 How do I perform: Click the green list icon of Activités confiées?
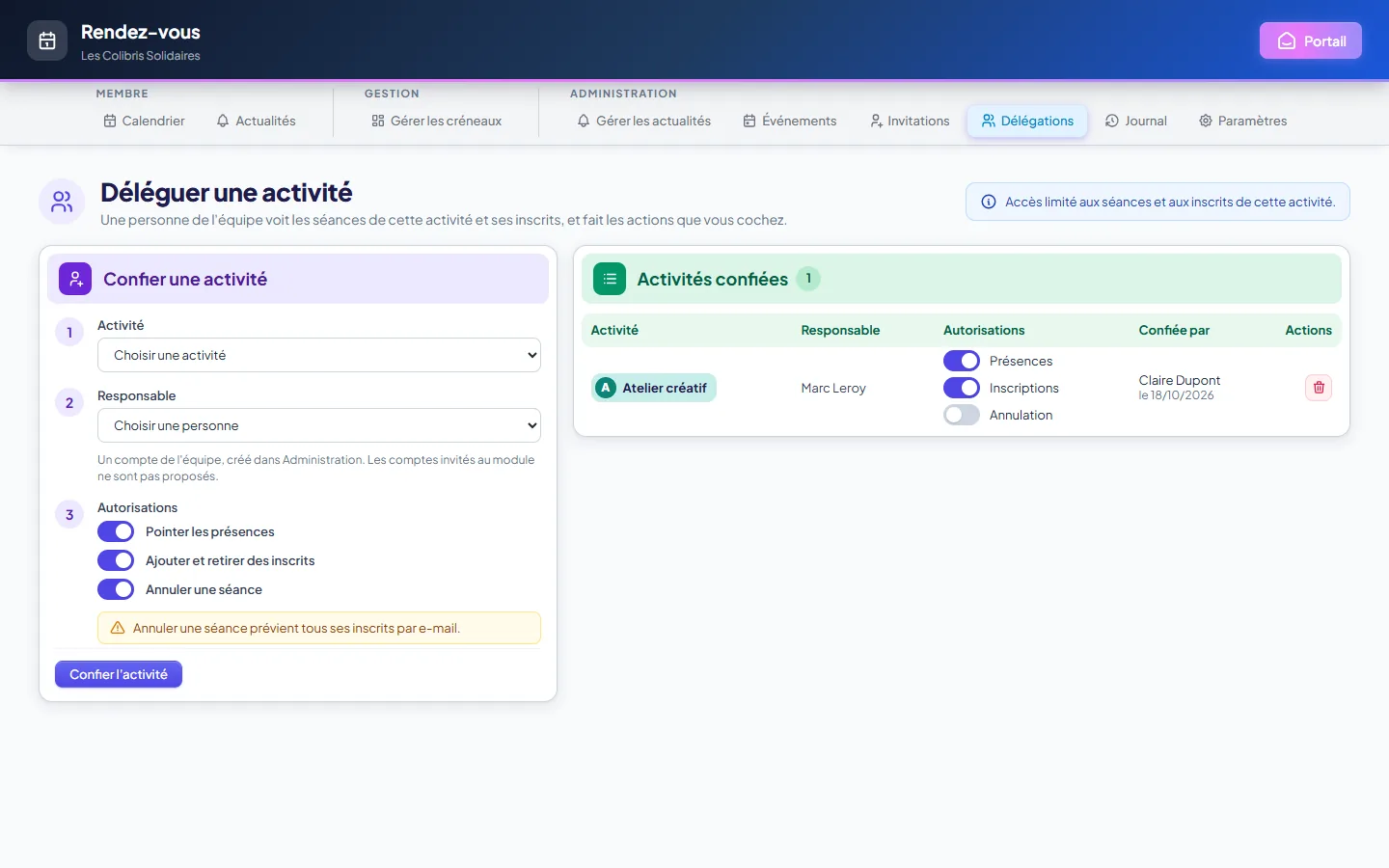coord(610,279)
